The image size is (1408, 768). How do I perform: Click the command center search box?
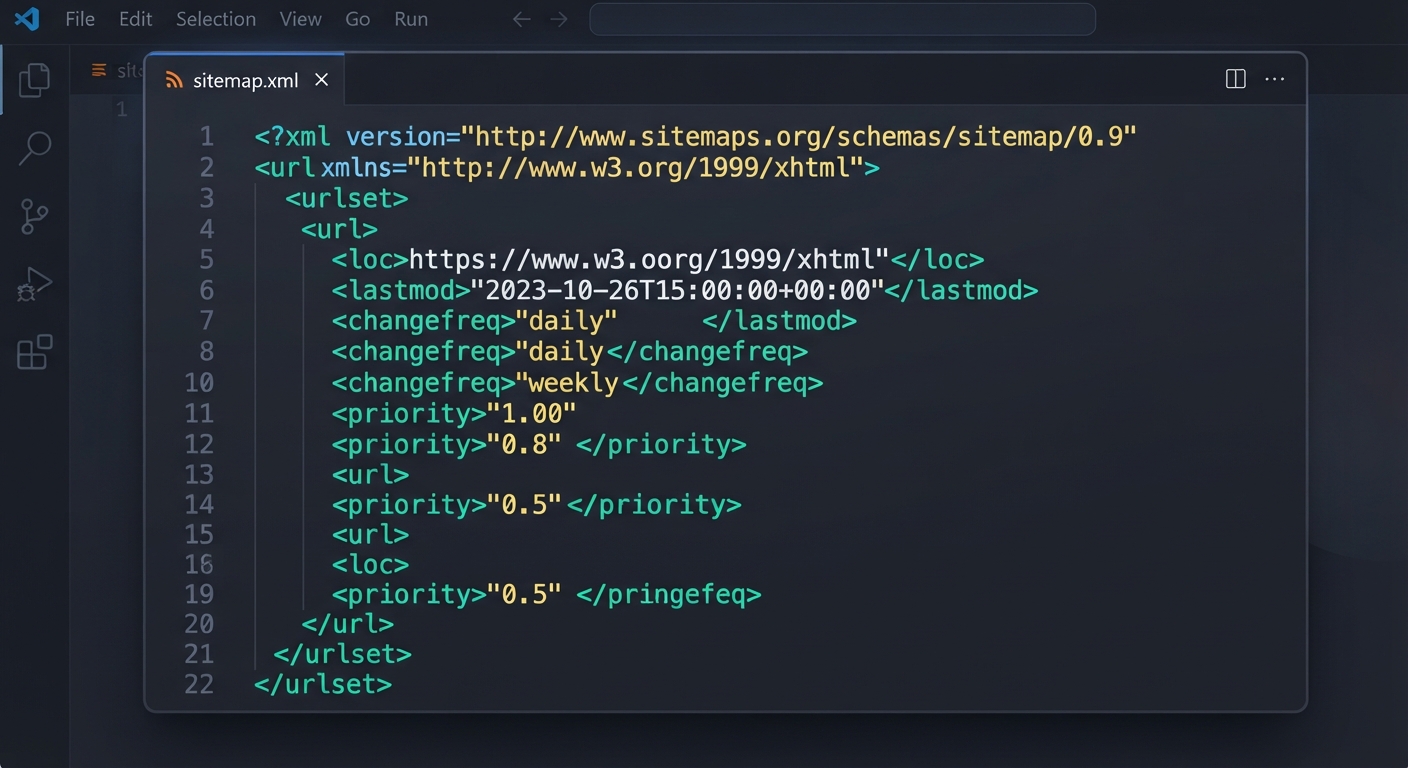point(842,19)
